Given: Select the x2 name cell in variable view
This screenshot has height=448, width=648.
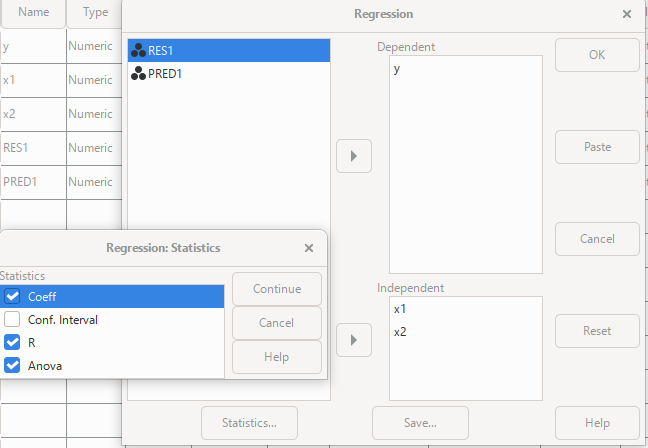Looking at the screenshot, I should (x=33, y=114).
